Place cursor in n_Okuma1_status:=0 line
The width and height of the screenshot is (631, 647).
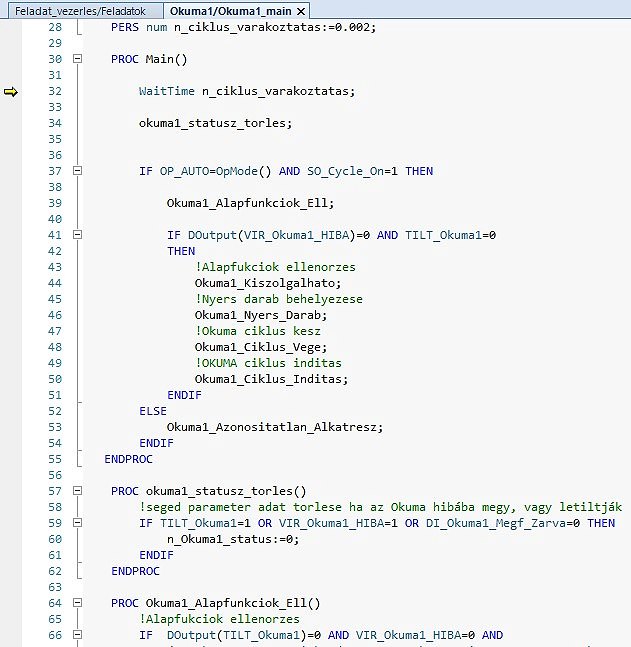(x=232, y=539)
